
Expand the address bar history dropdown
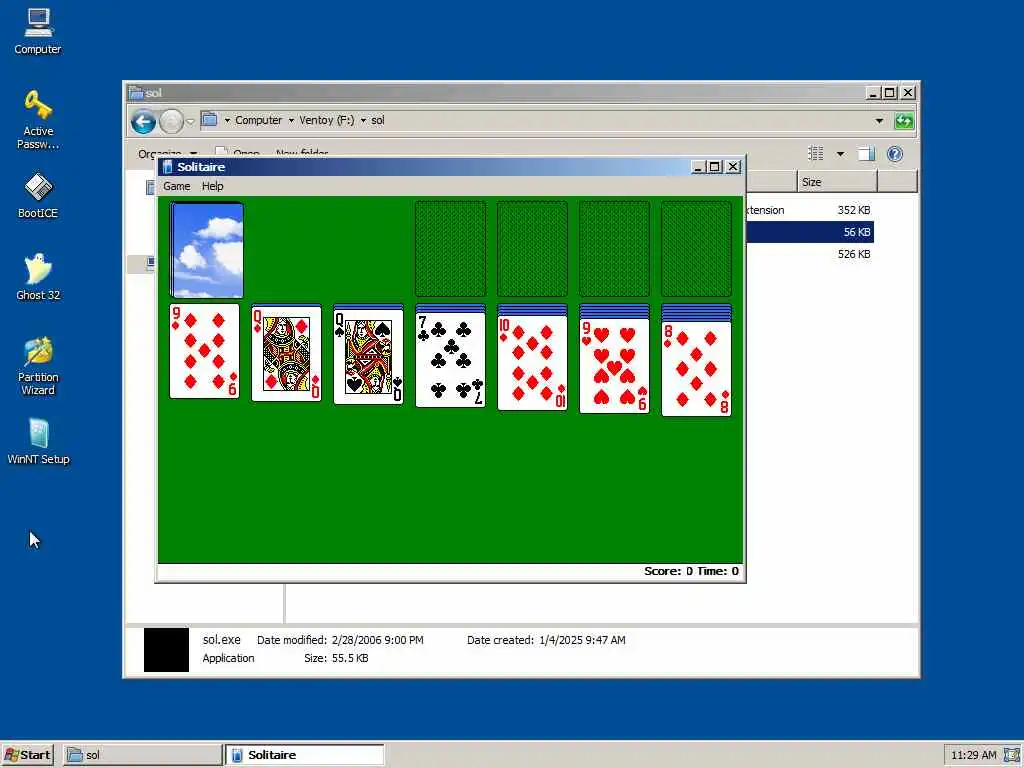point(879,121)
